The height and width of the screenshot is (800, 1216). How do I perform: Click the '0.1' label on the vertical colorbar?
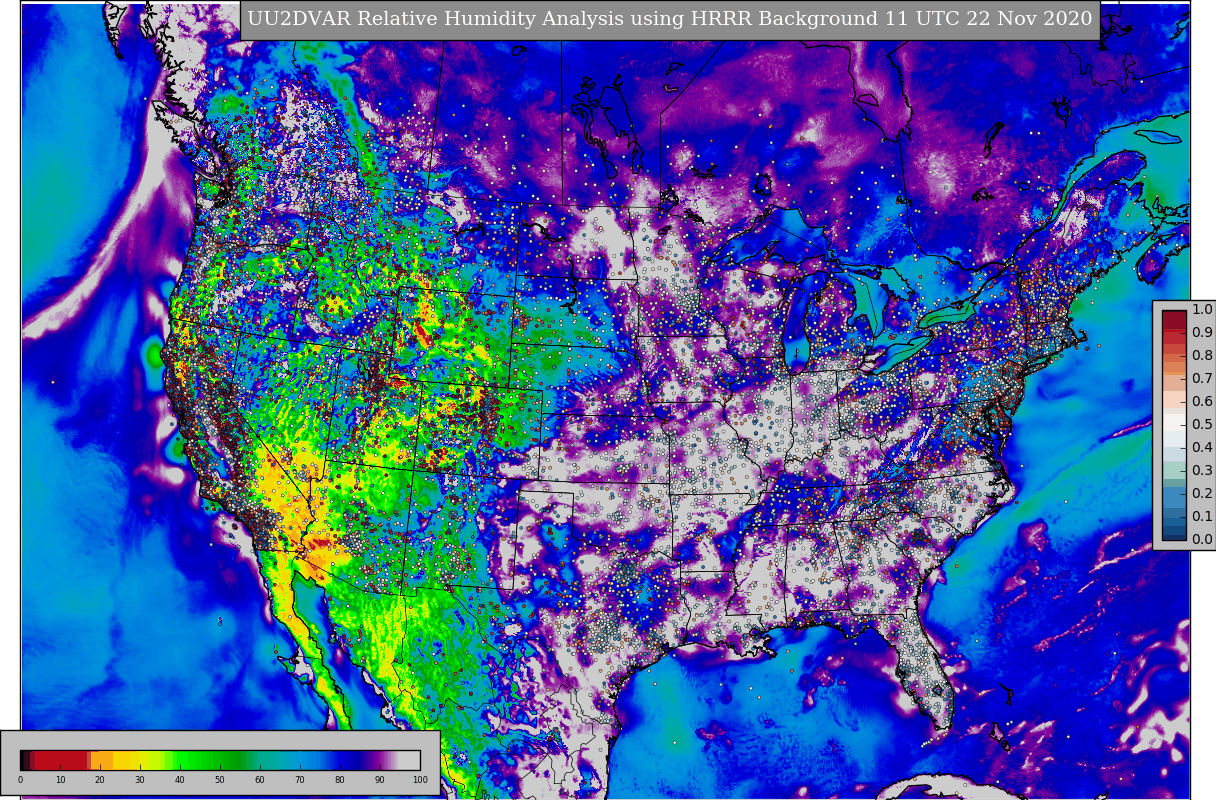1202,516
